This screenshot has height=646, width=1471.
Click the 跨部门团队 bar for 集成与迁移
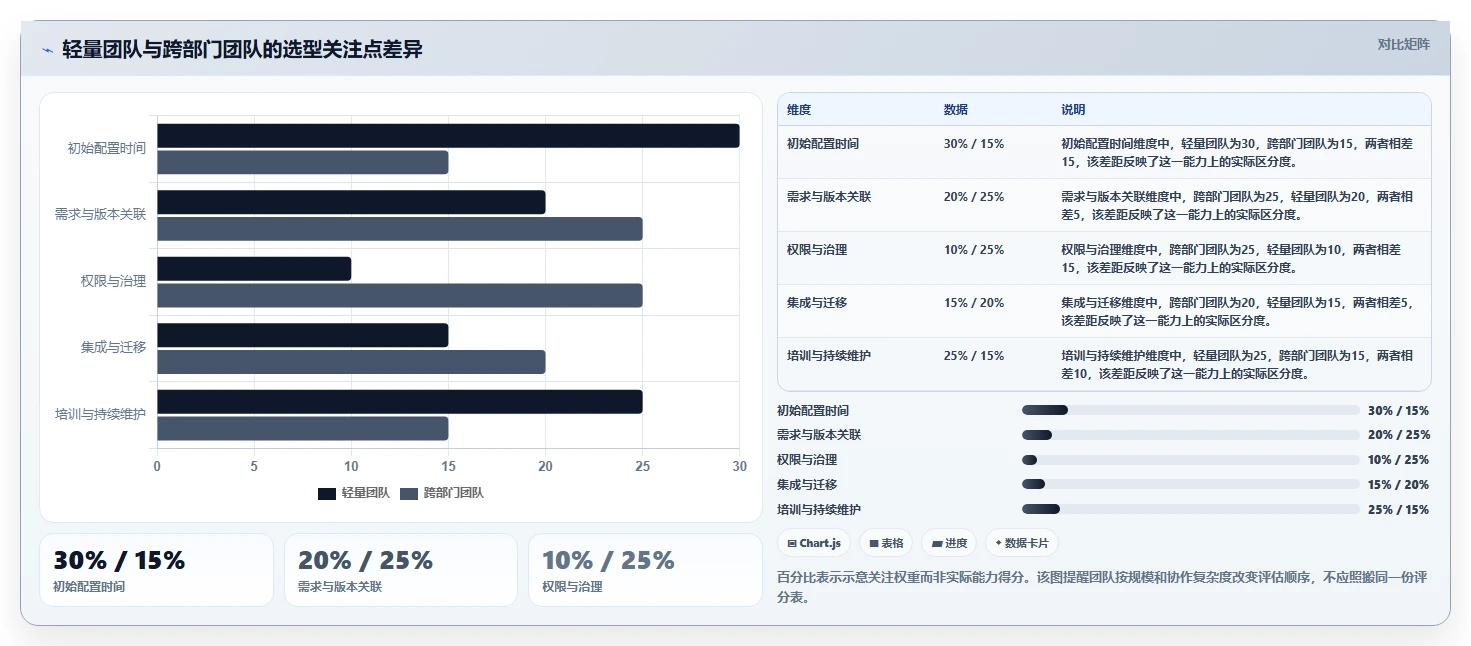[351, 362]
